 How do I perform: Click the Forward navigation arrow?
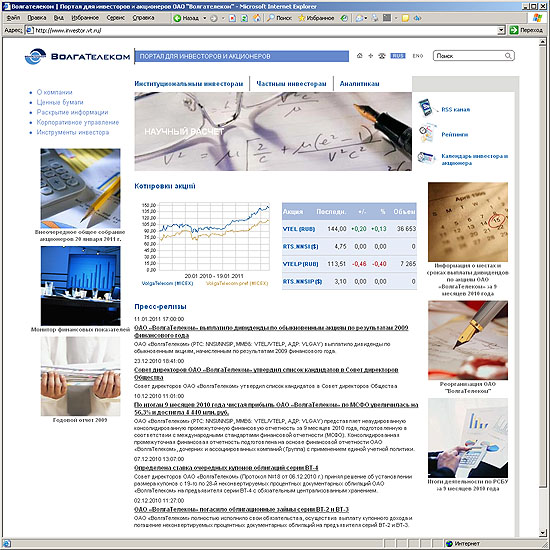(214, 18)
